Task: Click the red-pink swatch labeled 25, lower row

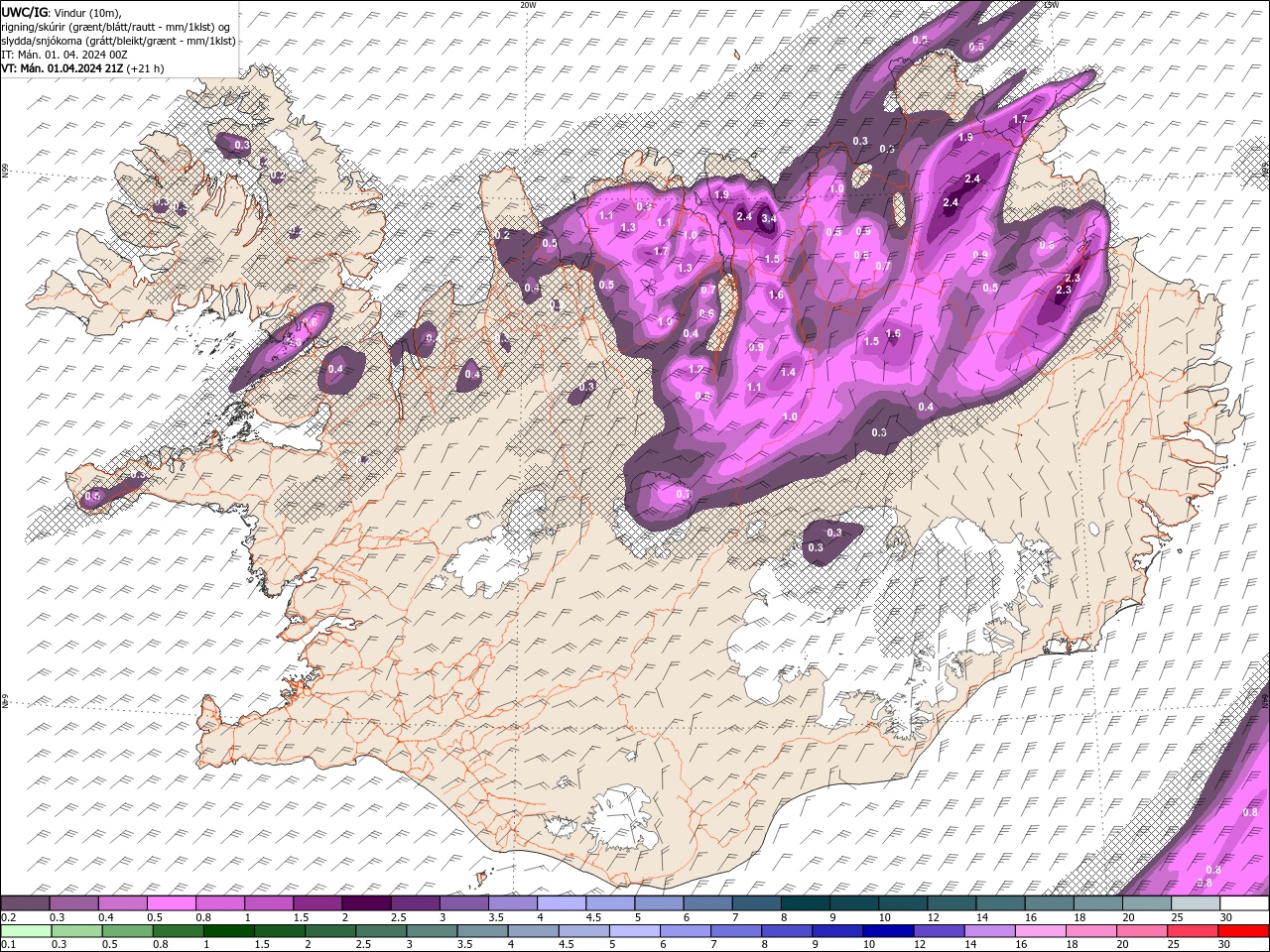Action: click(1194, 931)
